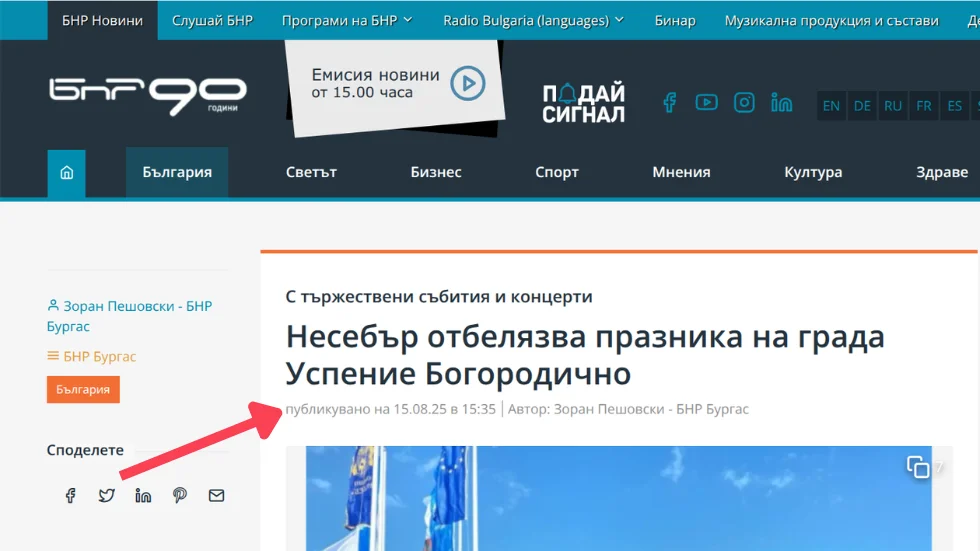The image size is (980, 551).
Task: Share article on Facebook
Action: point(70,495)
